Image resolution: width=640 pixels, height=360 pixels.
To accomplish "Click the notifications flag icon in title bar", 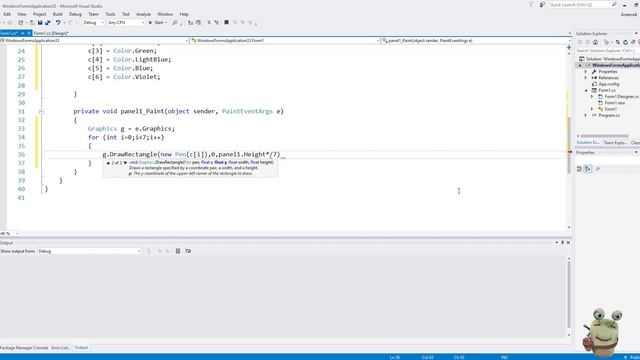I will (531, 4).
